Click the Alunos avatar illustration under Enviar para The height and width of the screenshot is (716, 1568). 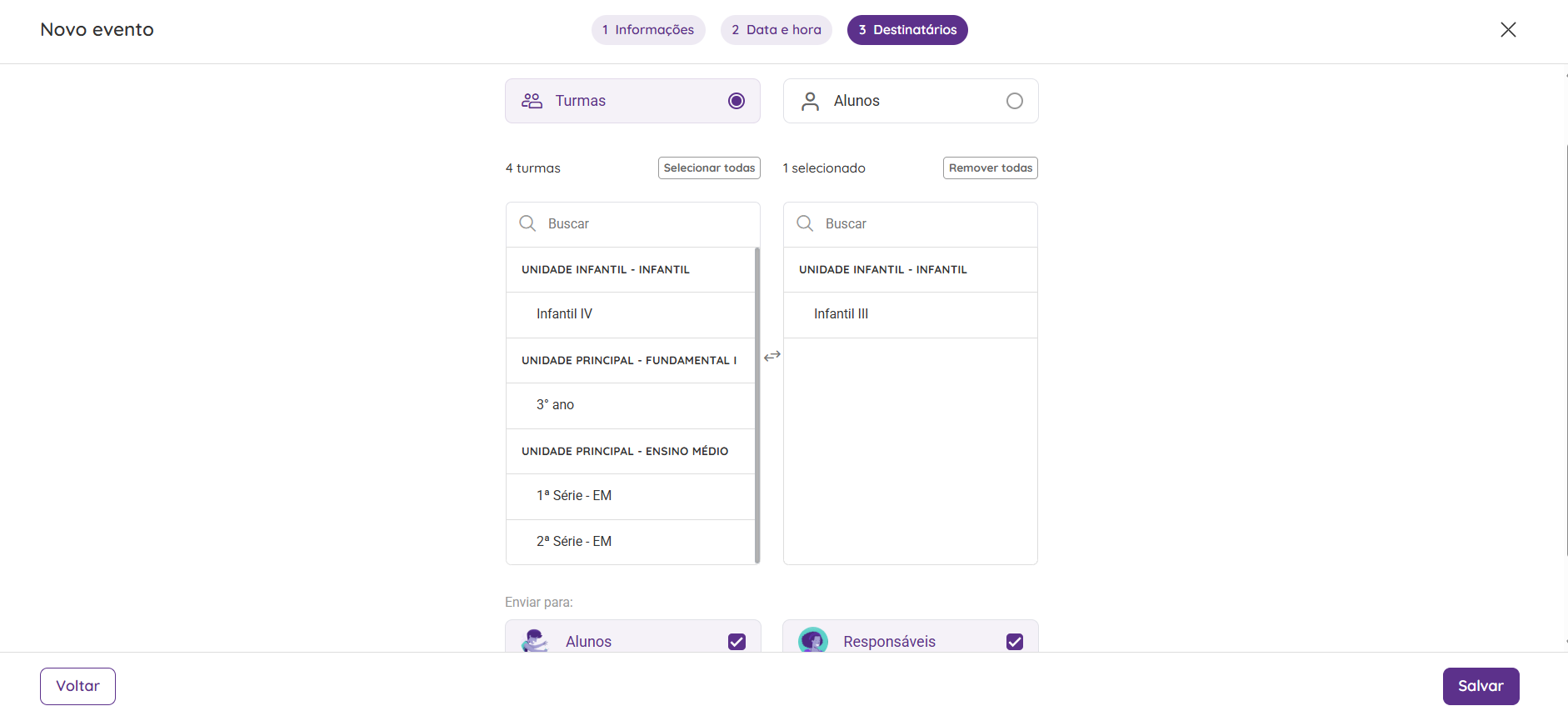(535, 641)
